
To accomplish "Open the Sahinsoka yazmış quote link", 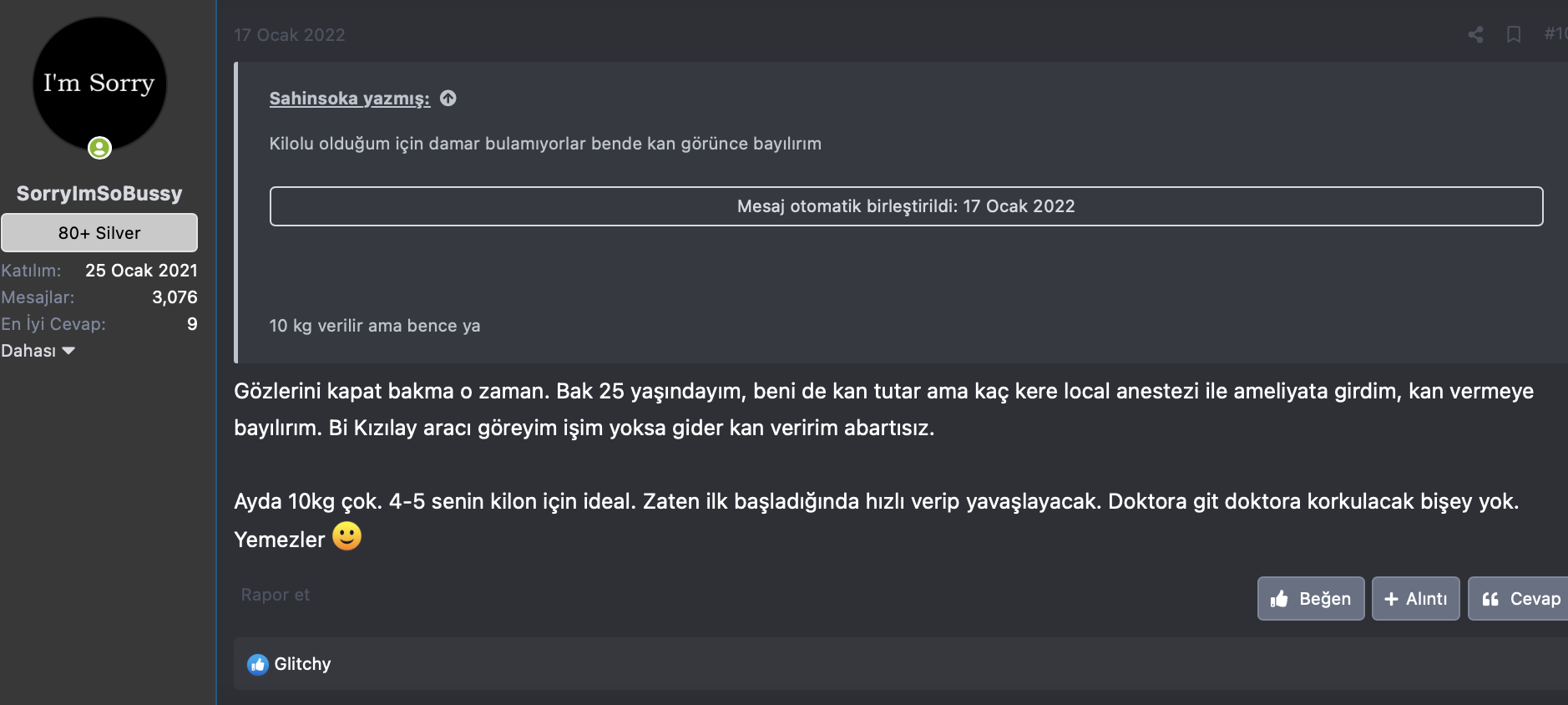I will point(349,99).
